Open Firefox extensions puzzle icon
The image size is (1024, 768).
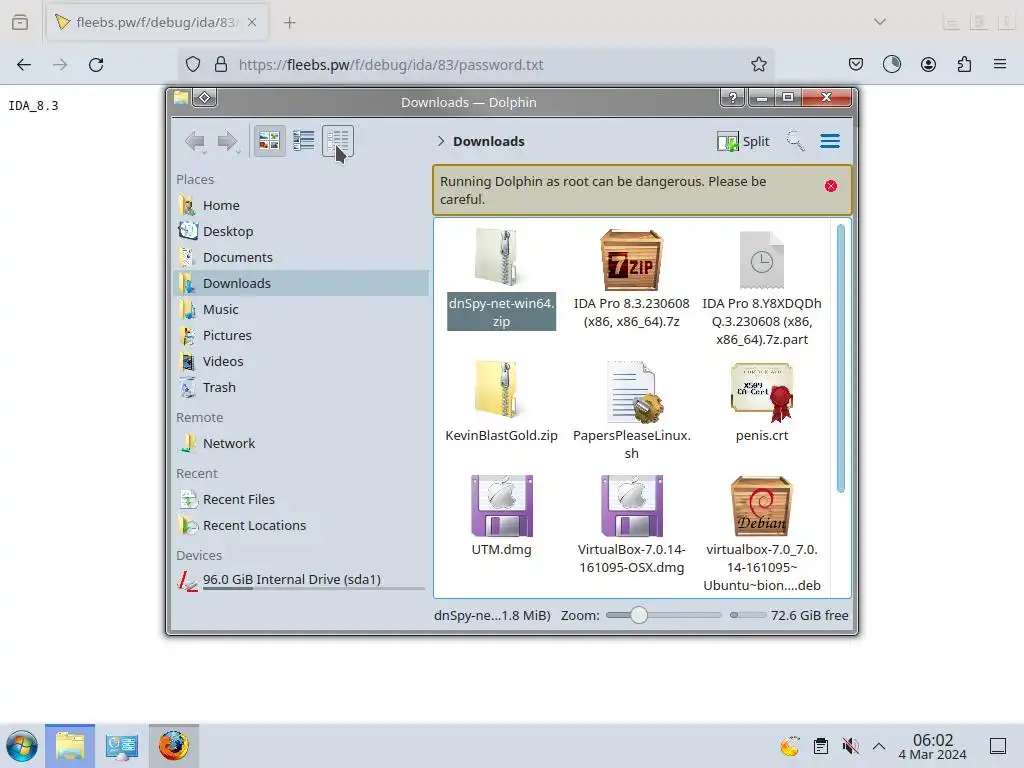click(x=964, y=64)
